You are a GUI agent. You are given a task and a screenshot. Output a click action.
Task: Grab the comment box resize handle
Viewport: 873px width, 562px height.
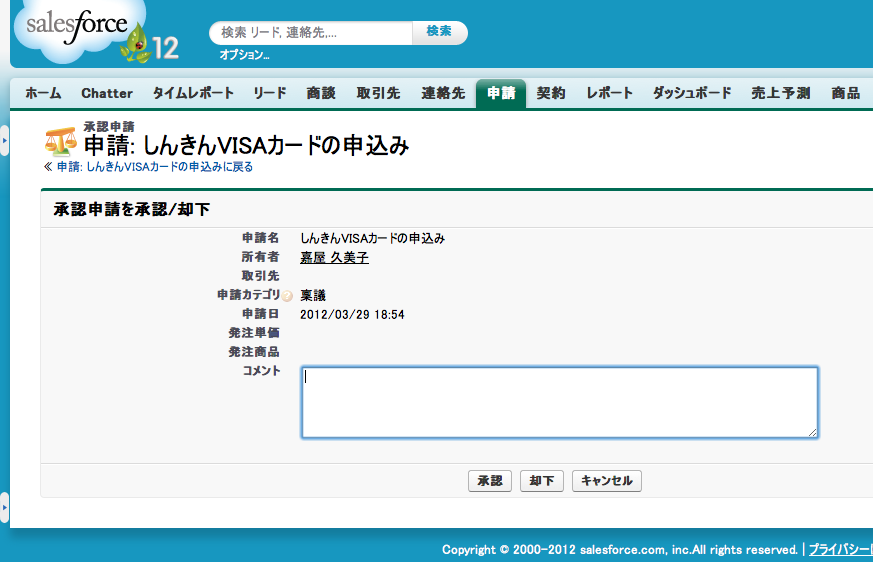click(x=812, y=432)
